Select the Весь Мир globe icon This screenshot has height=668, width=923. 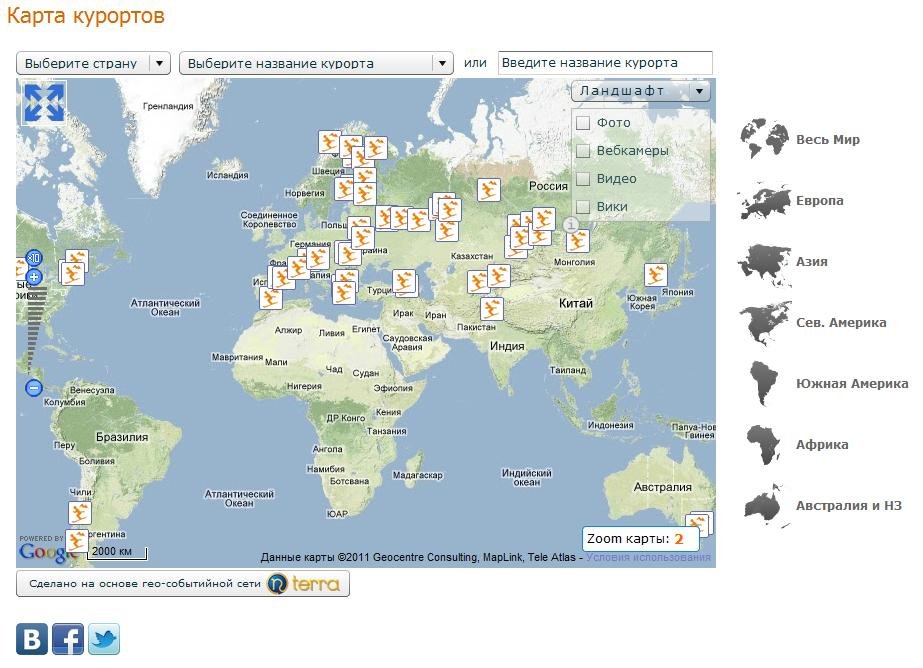click(x=764, y=139)
